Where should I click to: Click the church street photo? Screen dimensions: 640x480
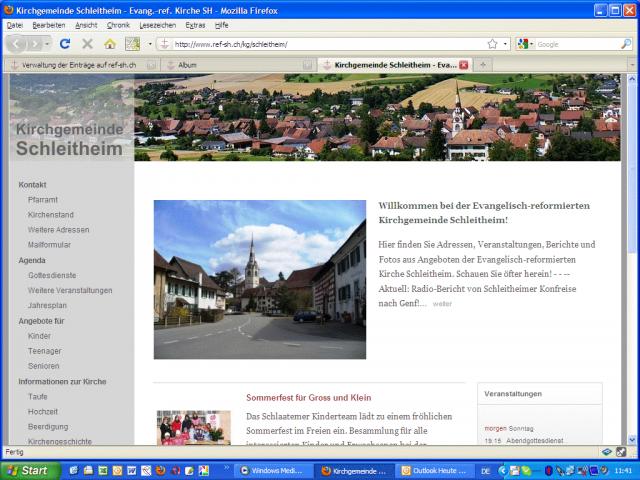259,279
